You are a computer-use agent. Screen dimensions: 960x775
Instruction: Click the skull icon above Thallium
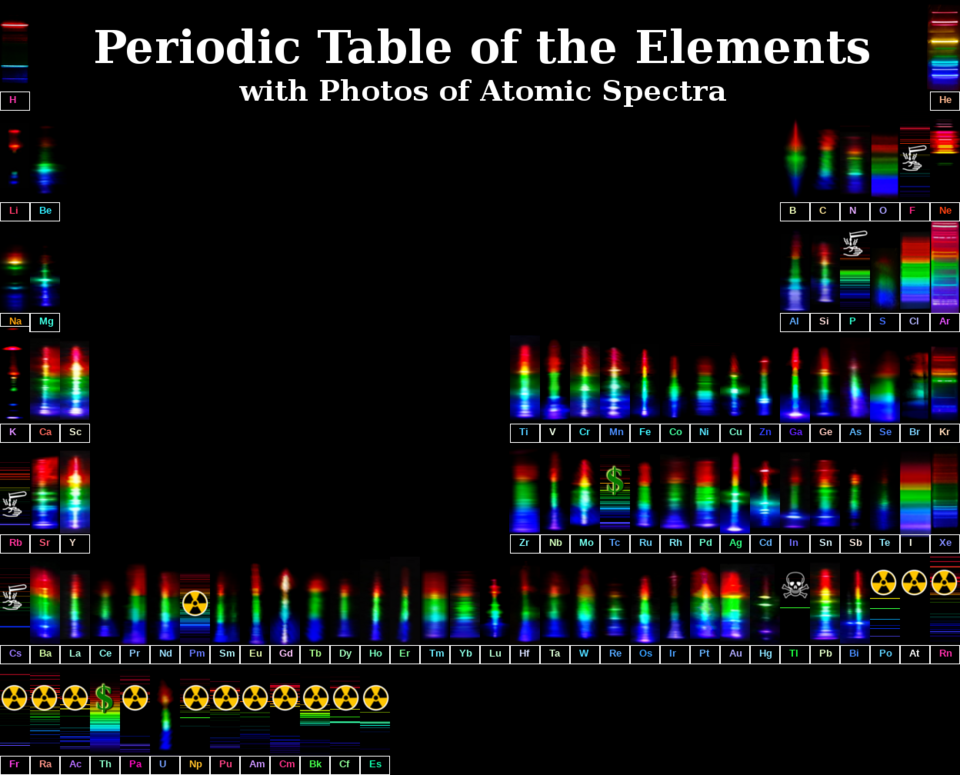click(793, 583)
